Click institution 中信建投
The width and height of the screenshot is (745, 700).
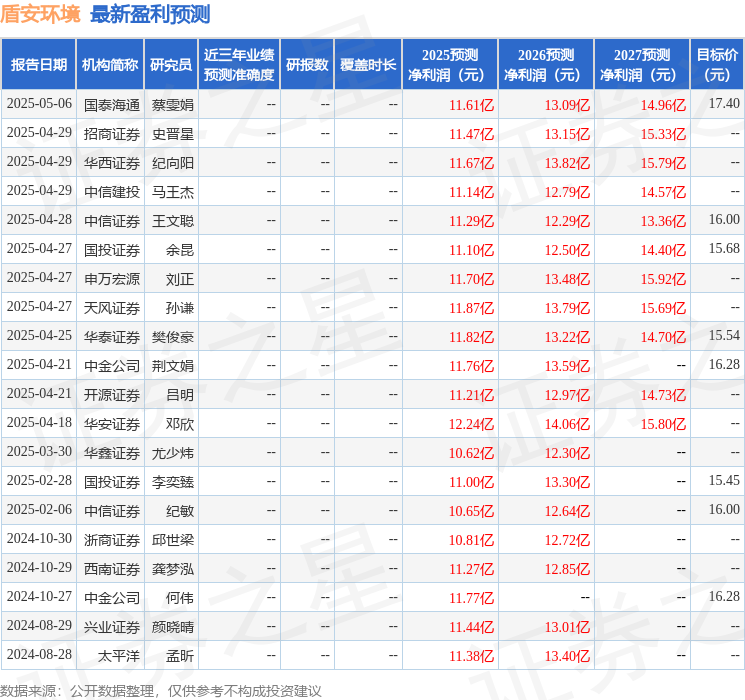tap(112, 192)
